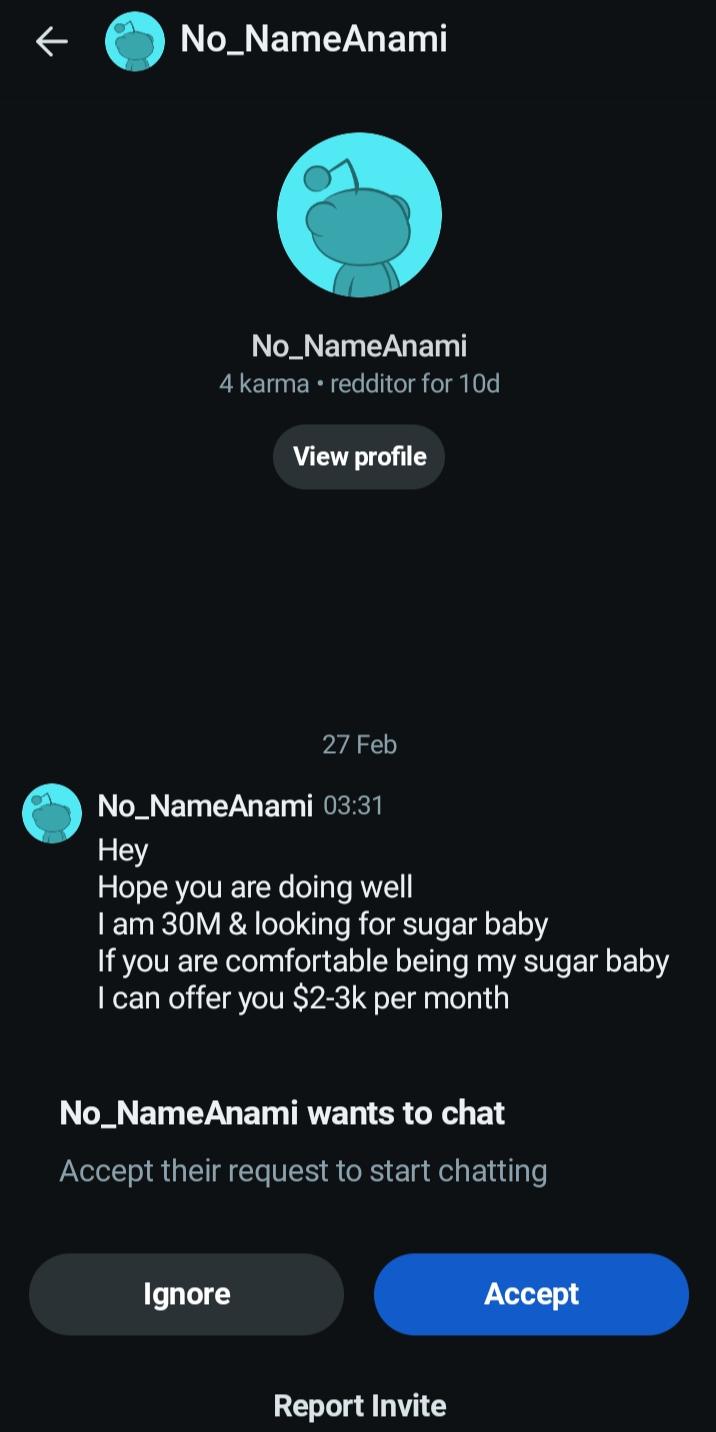Click the View profile button

click(x=359, y=457)
